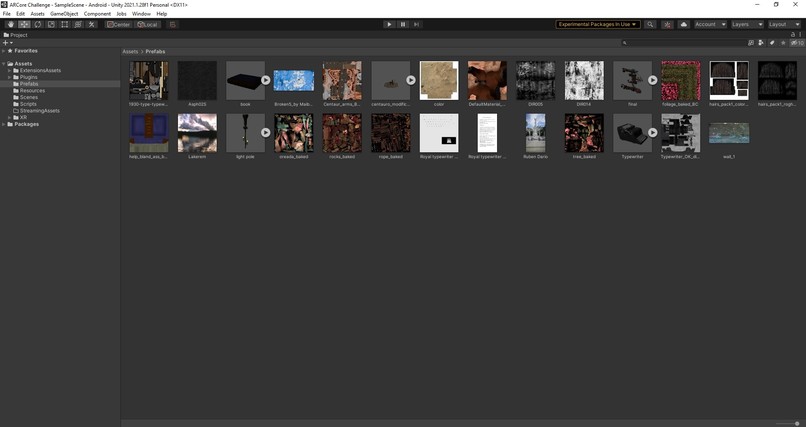Viewport: 806px width, 427px height.
Task: Select the Lakerem texture thumbnail
Action: pos(197,133)
